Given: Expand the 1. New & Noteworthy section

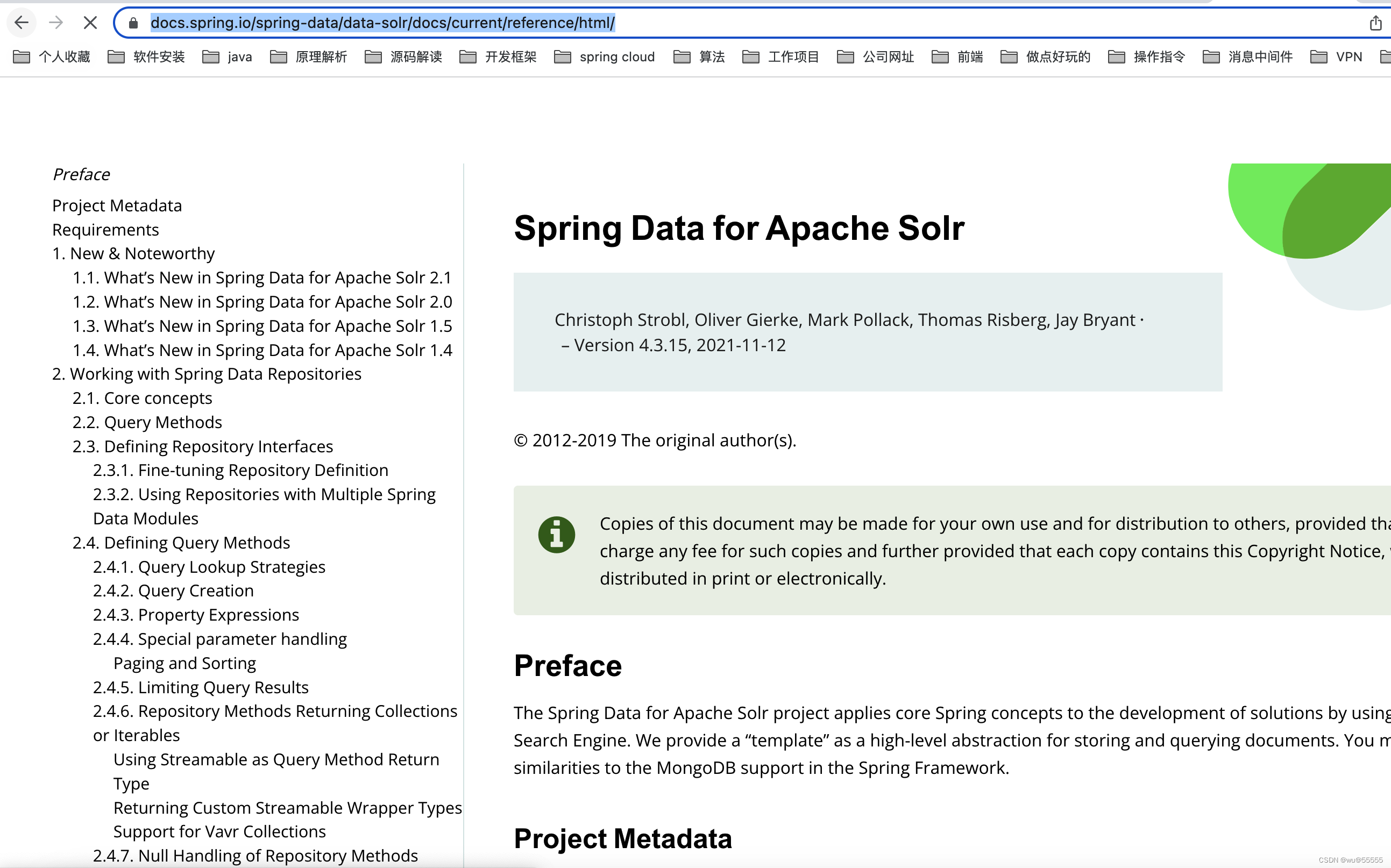Looking at the screenshot, I should coord(134,253).
